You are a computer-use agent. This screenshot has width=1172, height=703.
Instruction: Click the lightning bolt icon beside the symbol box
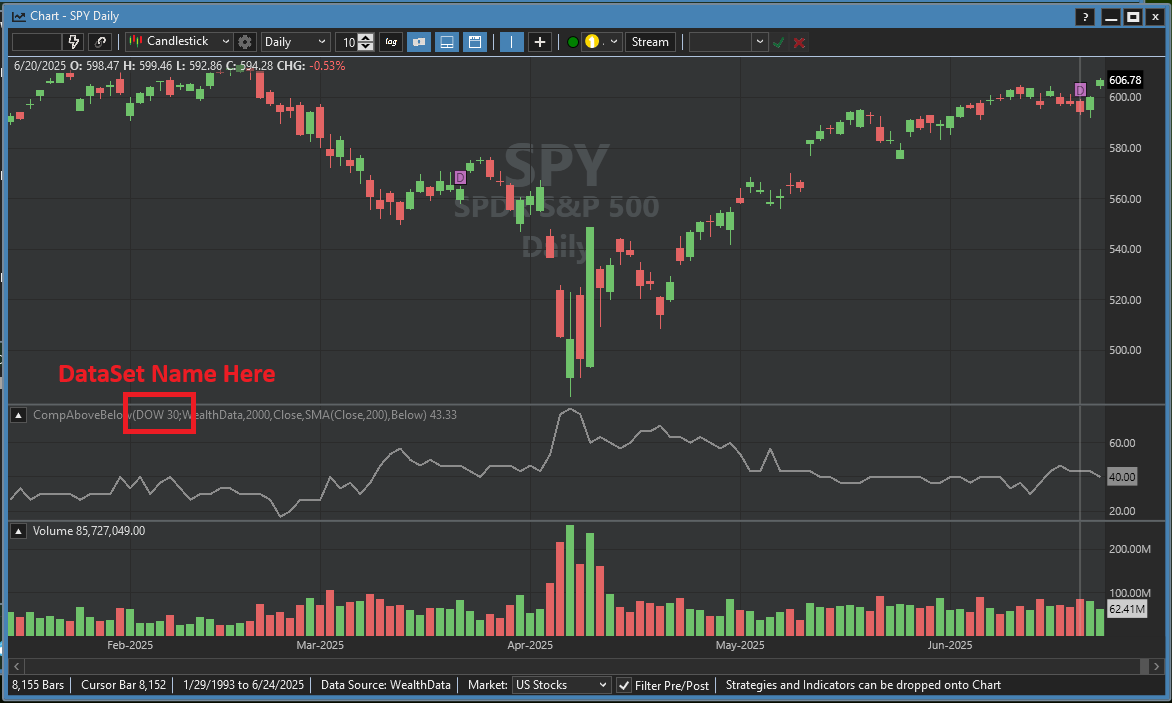coord(74,42)
